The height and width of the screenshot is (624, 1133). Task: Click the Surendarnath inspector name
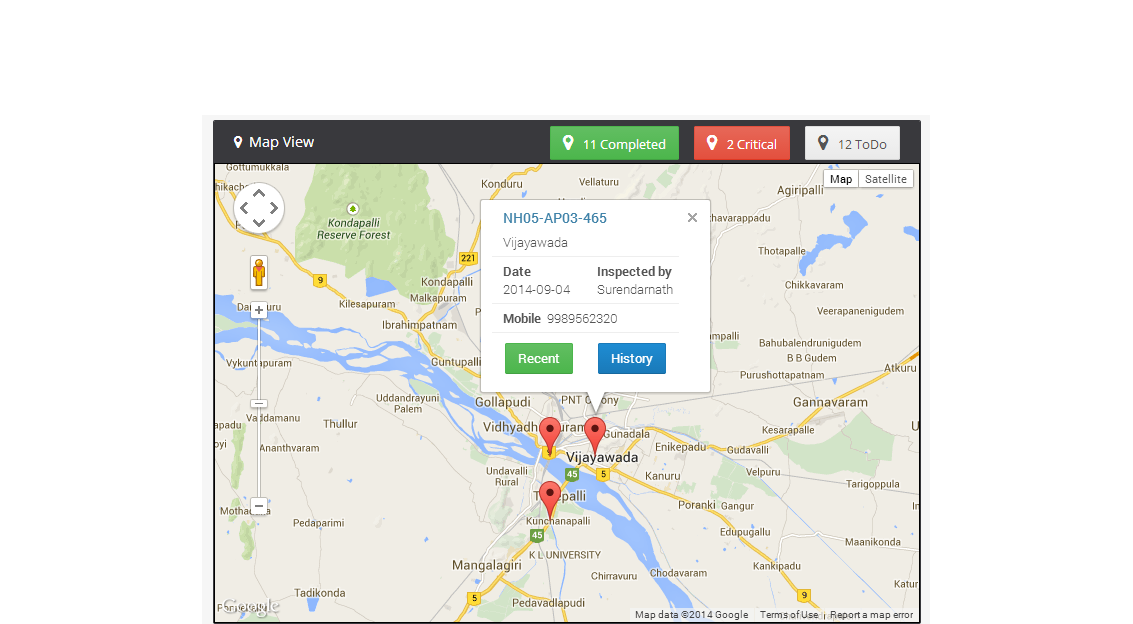(634, 290)
